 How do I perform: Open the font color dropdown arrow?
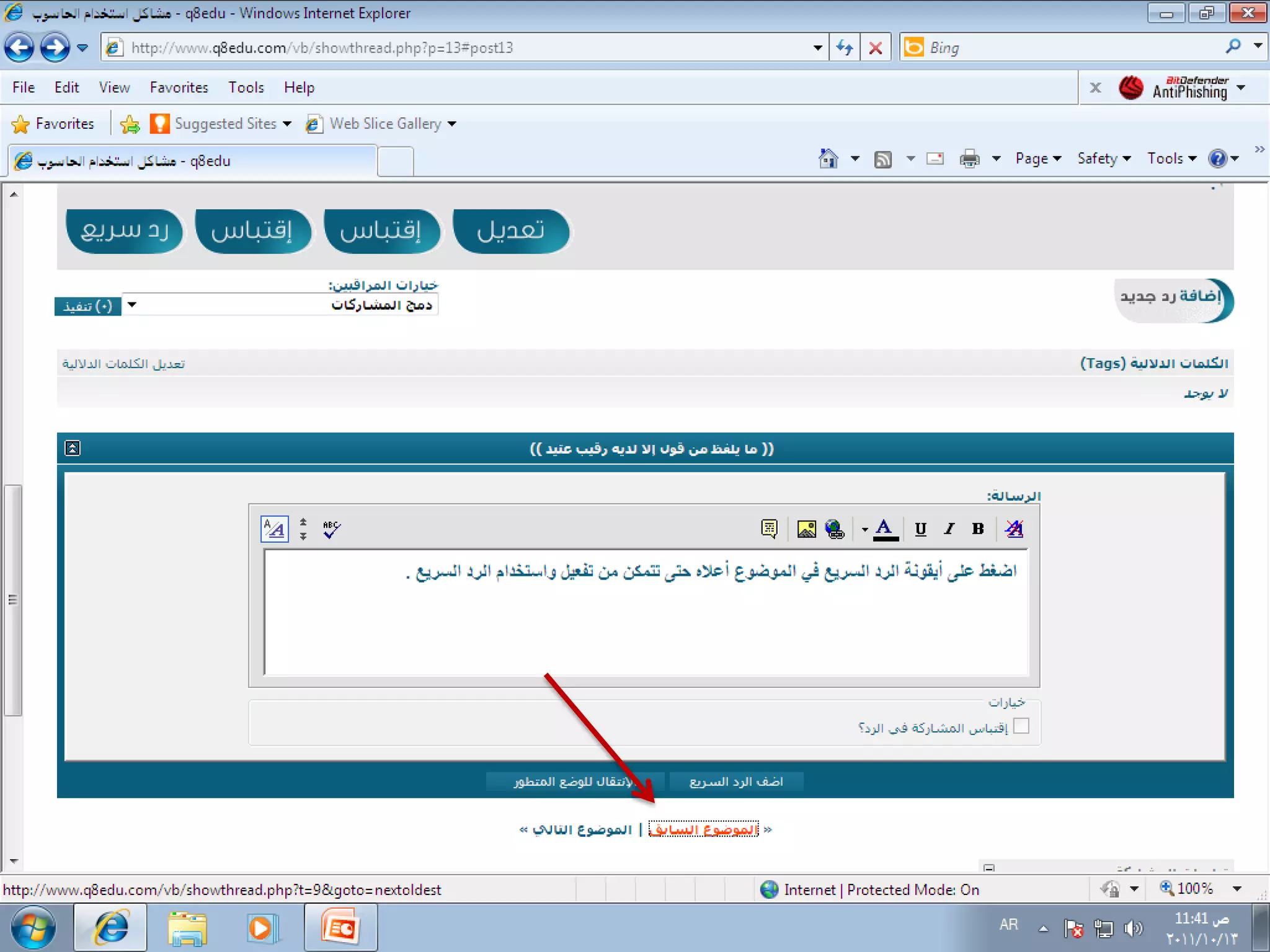click(x=864, y=529)
